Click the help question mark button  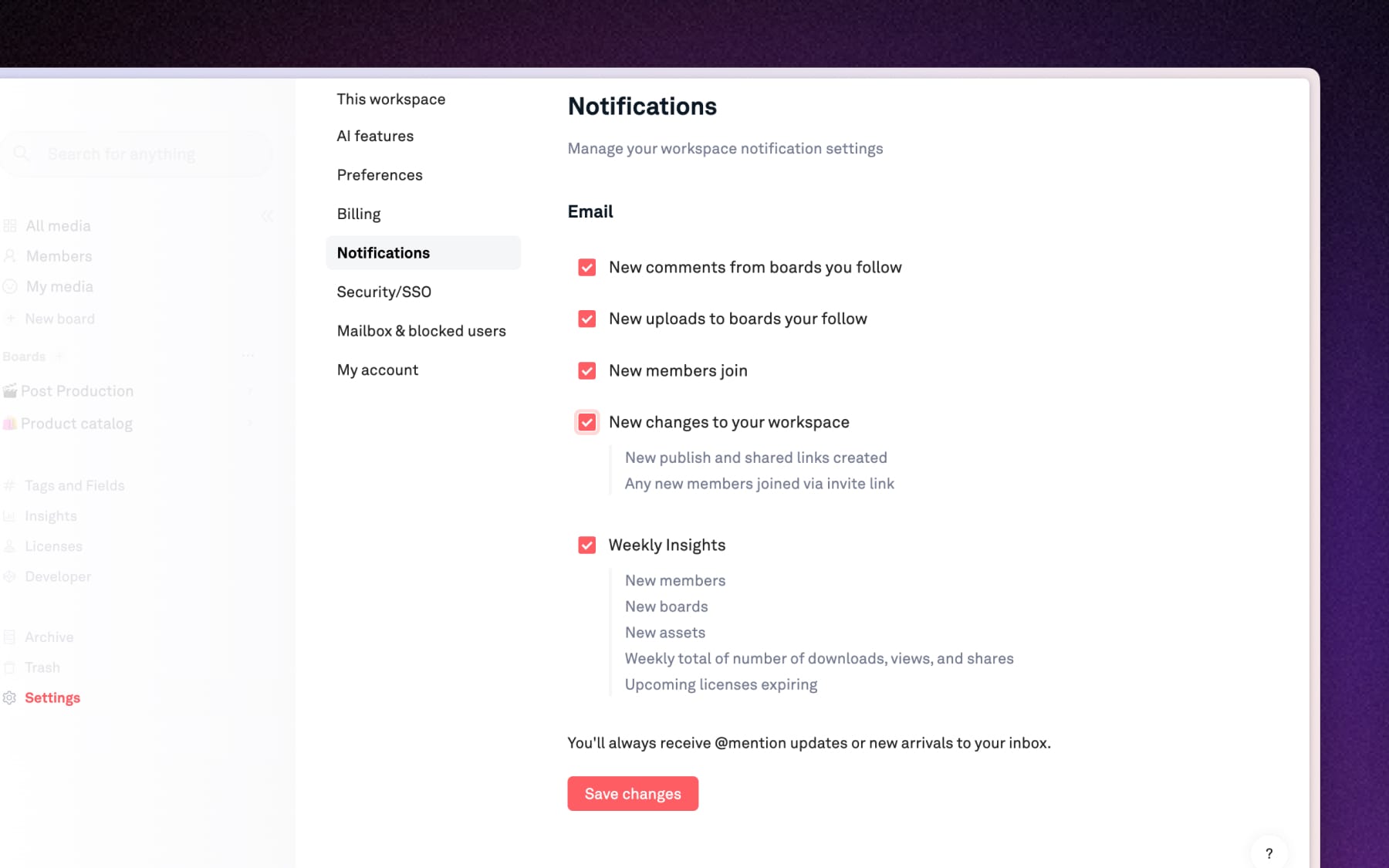(x=1269, y=853)
